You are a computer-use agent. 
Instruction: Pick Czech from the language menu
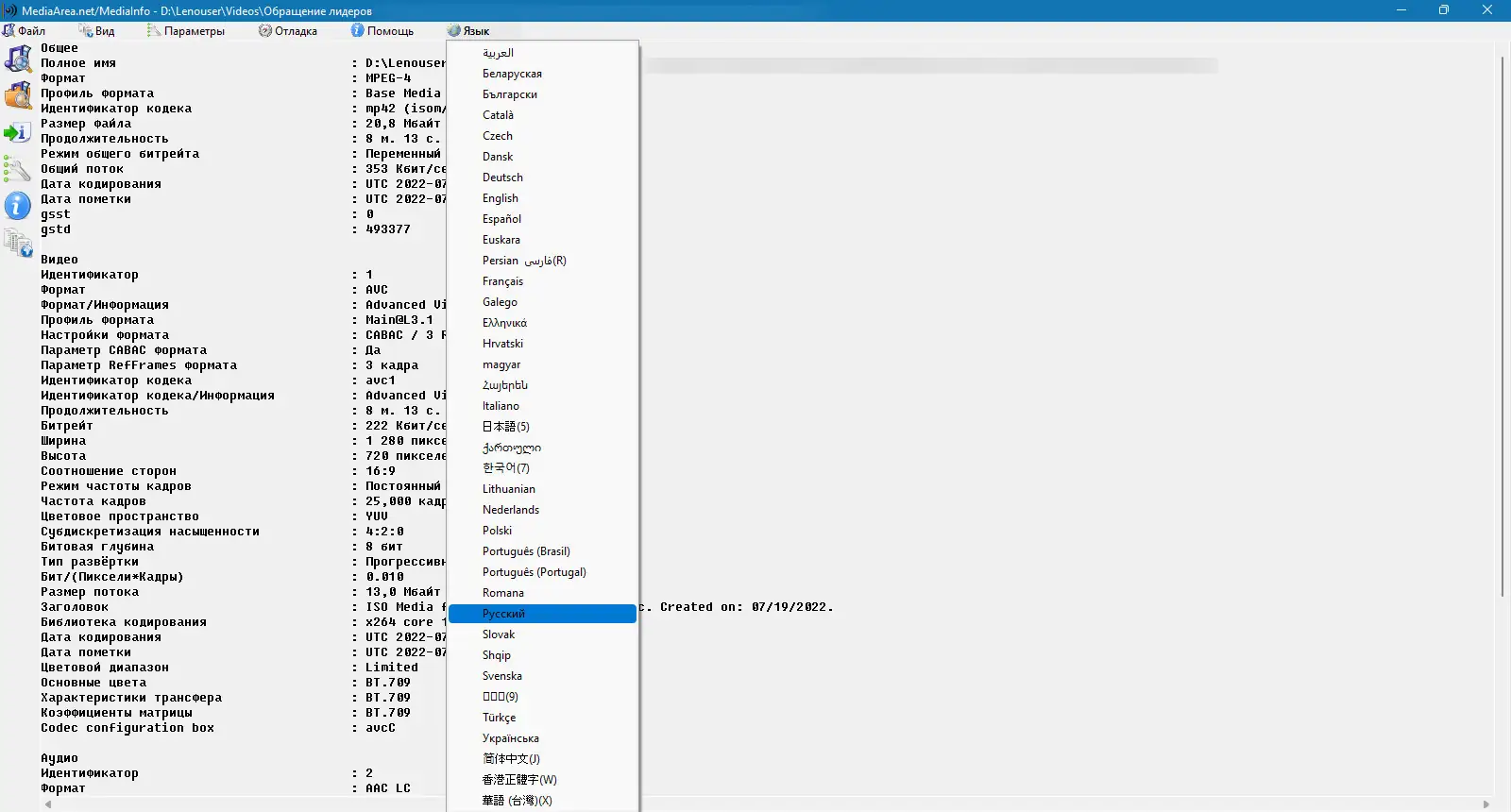click(543, 136)
